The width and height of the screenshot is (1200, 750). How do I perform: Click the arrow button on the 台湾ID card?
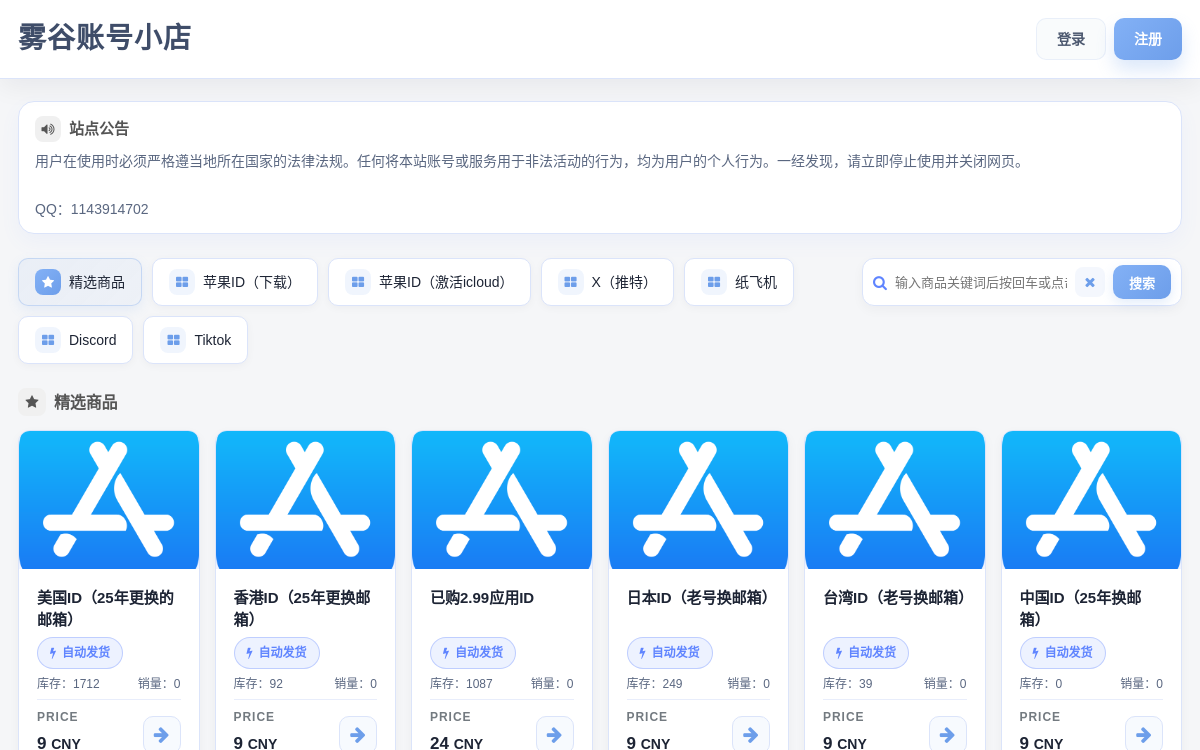pyautogui.click(x=948, y=734)
